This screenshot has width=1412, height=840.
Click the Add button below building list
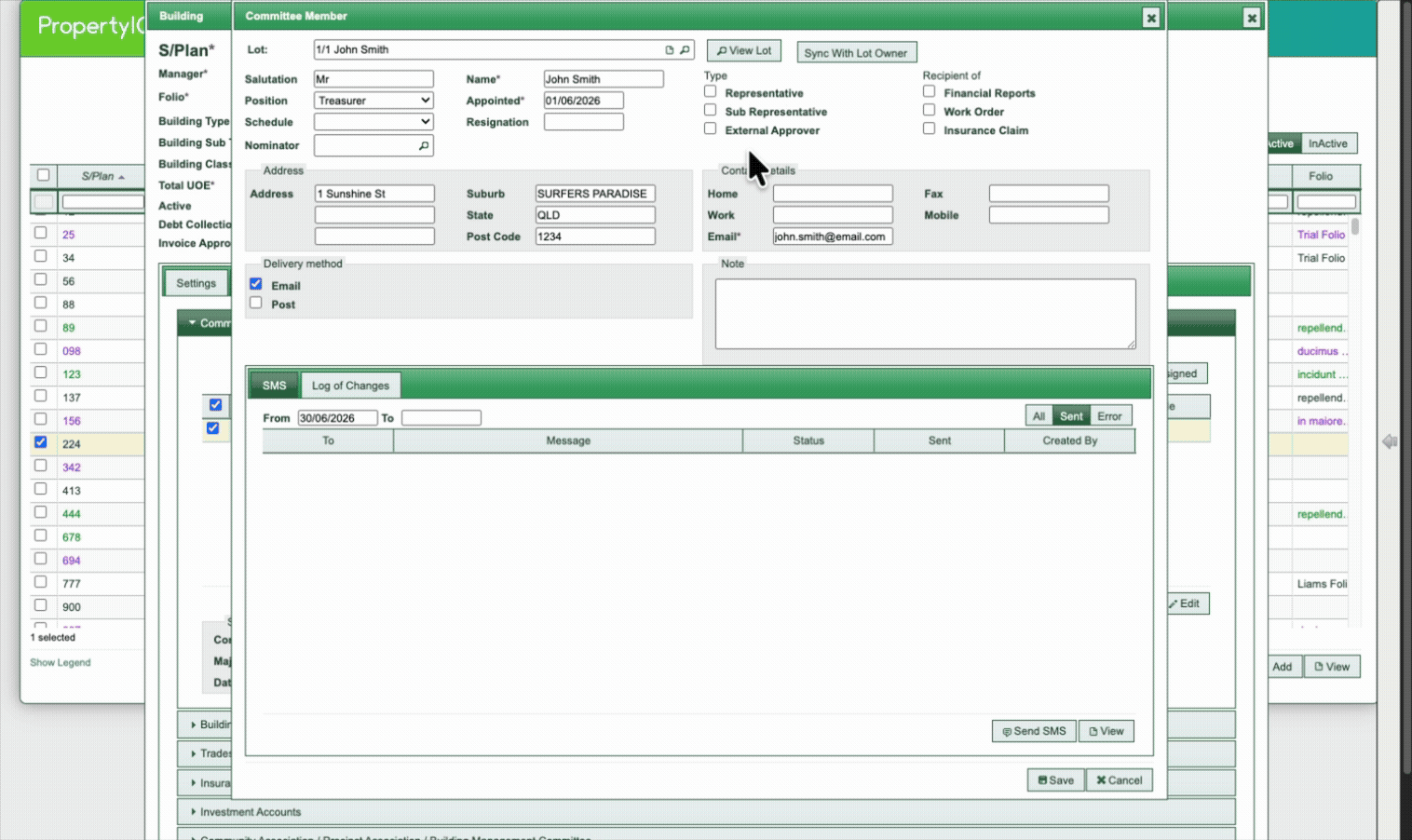(1283, 667)
